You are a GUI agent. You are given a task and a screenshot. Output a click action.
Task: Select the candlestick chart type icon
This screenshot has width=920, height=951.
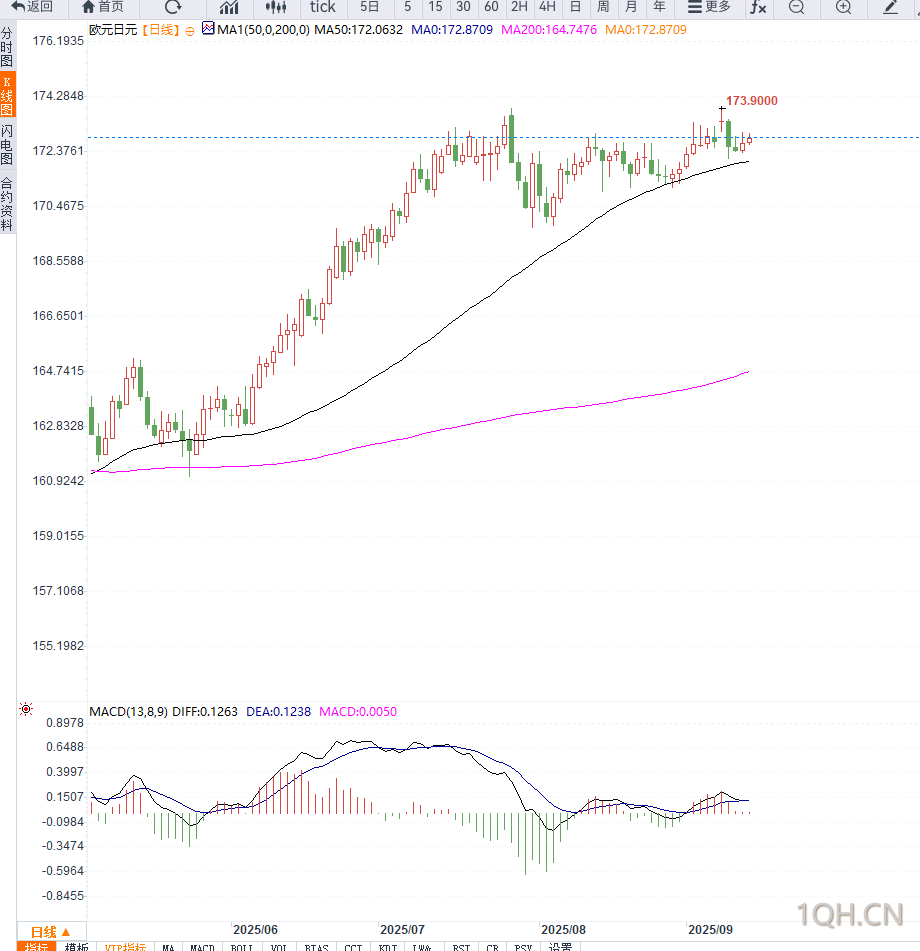[276, 7]
